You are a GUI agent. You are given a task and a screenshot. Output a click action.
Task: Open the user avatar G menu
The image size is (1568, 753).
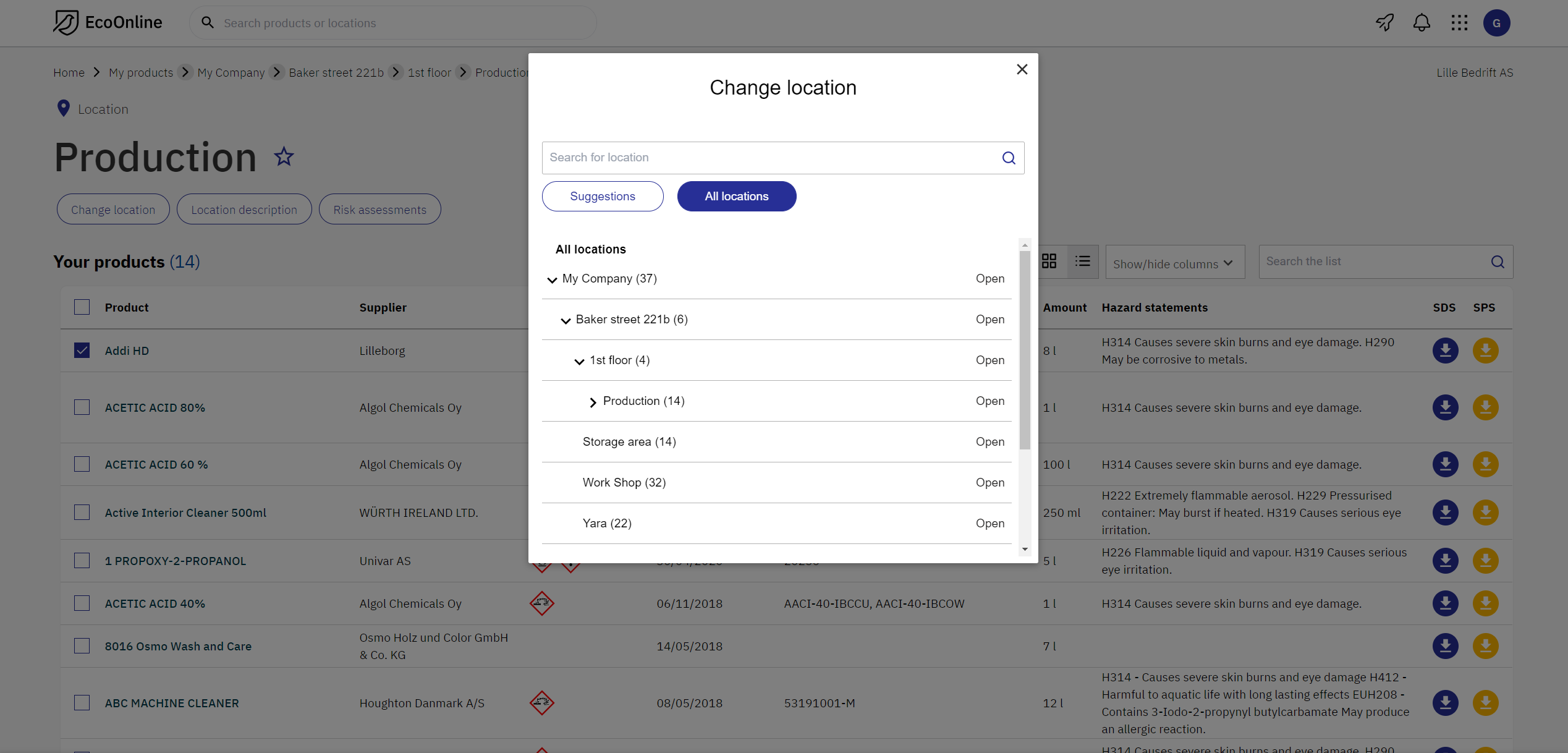[1496, 23]
